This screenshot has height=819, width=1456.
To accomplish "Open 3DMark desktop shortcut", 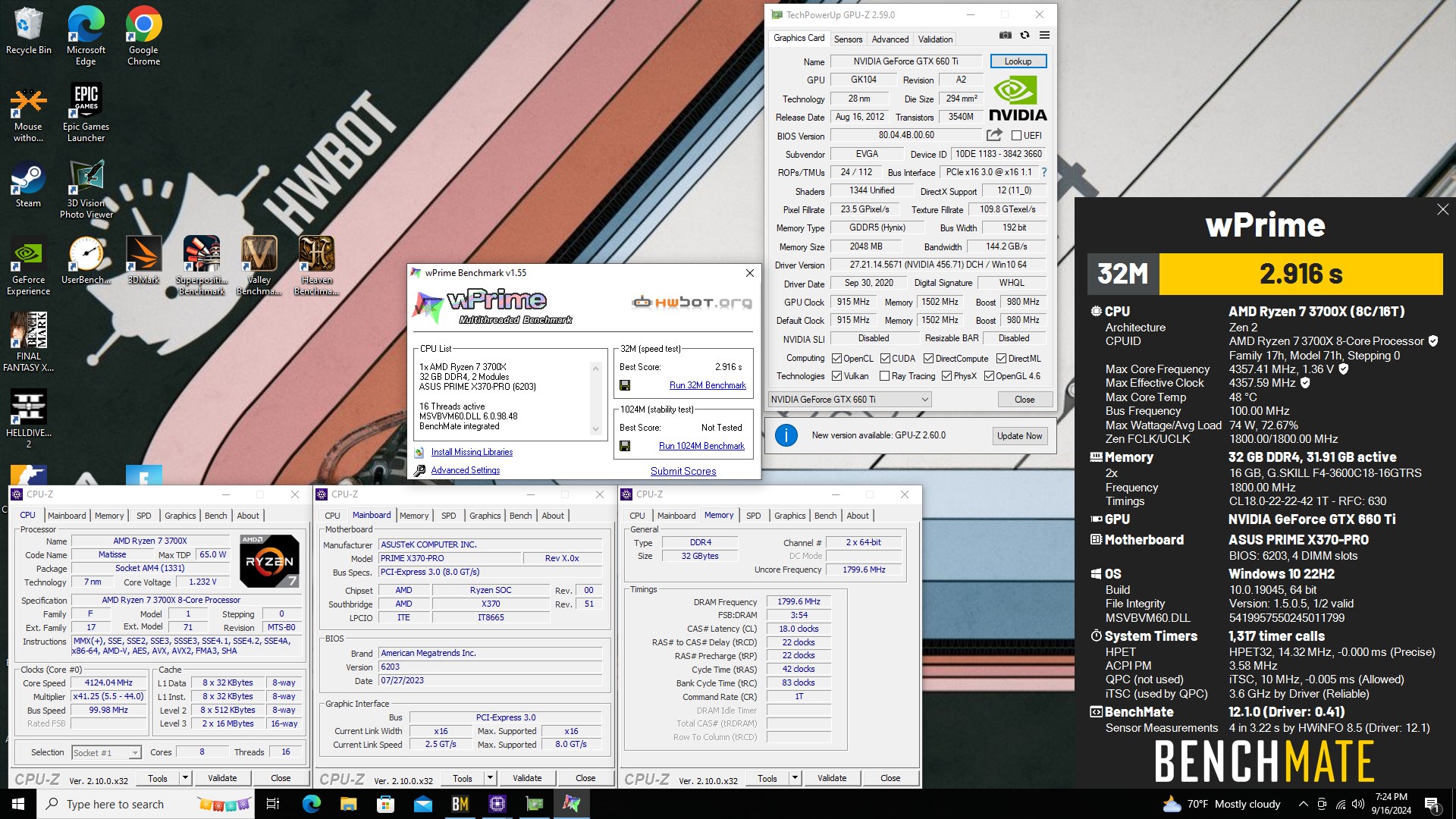I will [143, 260].
